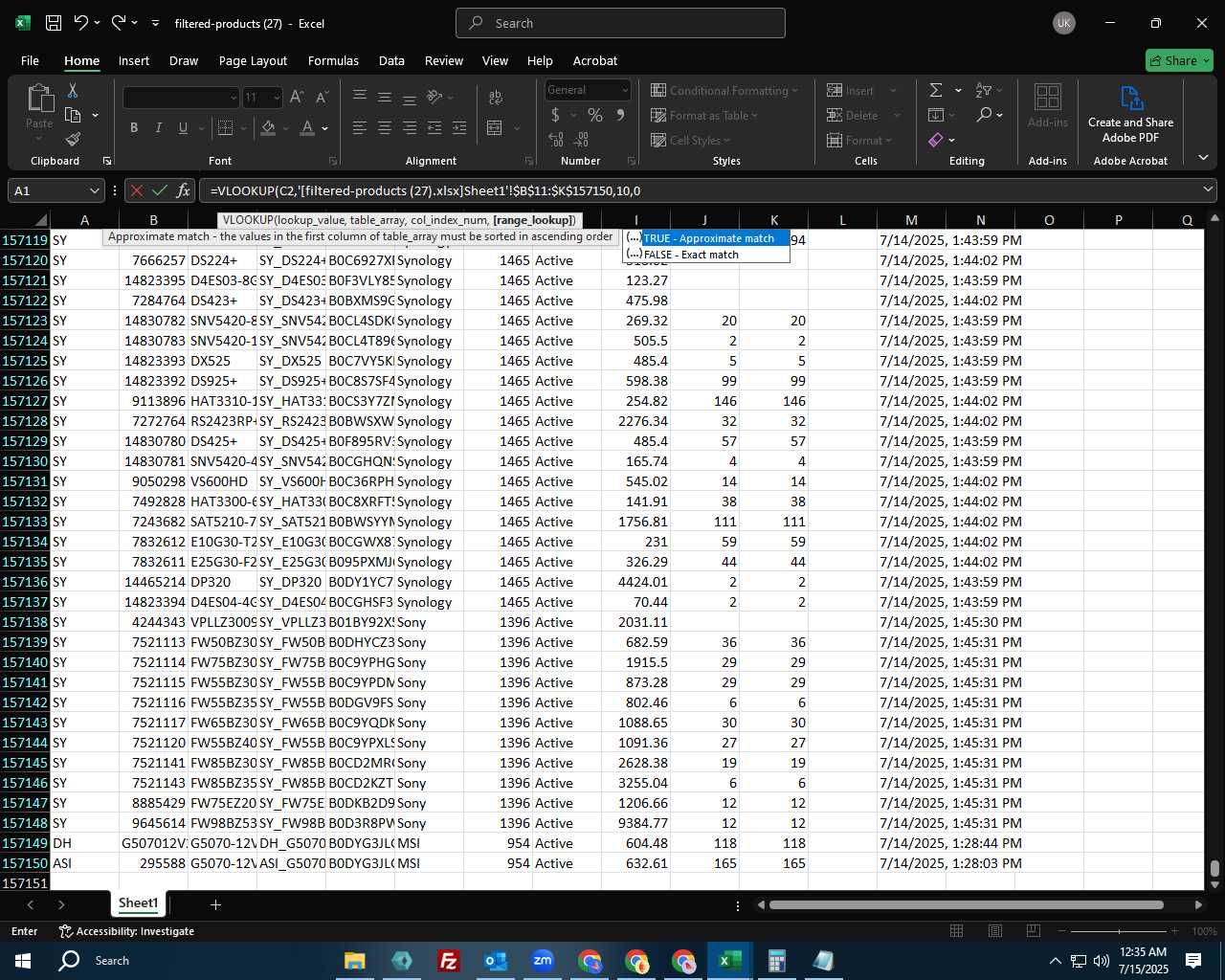Image resolution: width=1225 pixels, height=980 pixels.
Task: Click the Search box in title bar
Action: pos(620,23)
